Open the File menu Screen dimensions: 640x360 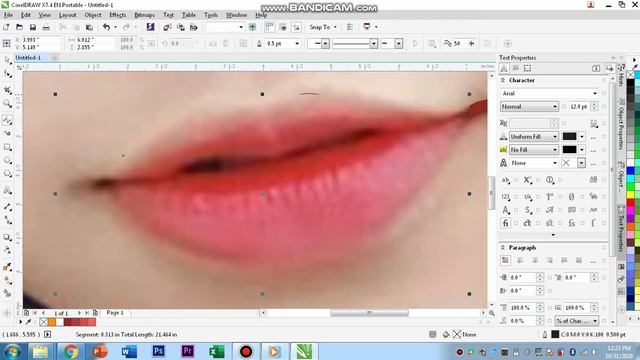click(x=8, y=15)
